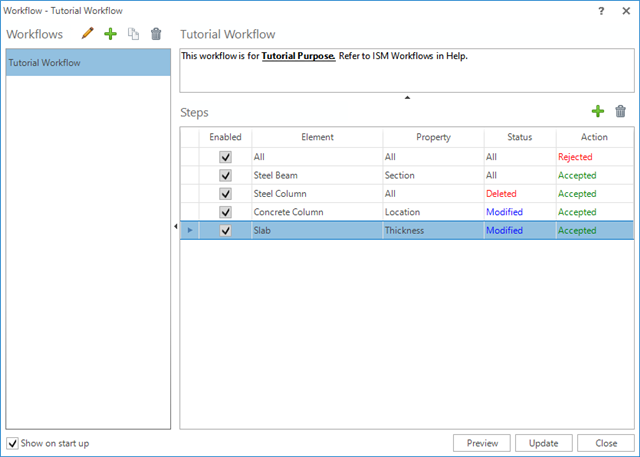
Task: Toggle Enabled checkbox for Steel Beam row
Action: [x=225, y=175]
